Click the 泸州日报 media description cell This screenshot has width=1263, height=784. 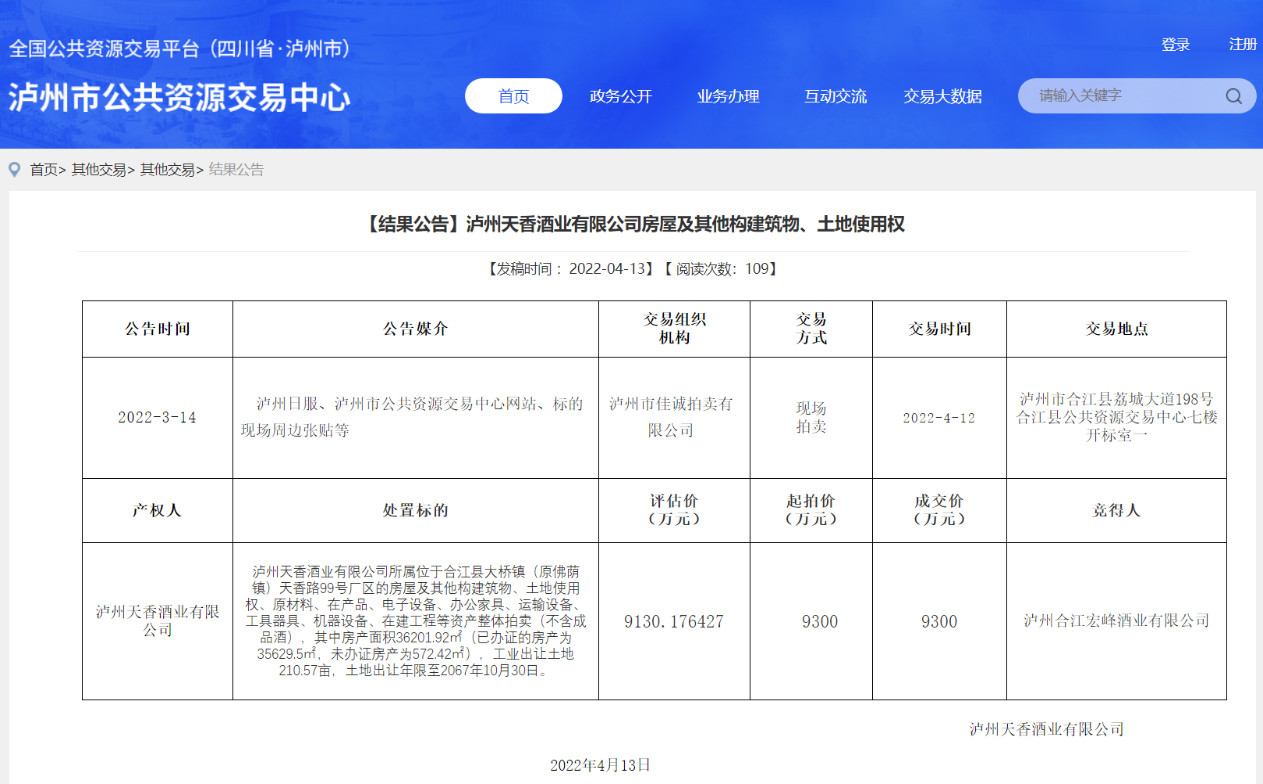point(416,418)
